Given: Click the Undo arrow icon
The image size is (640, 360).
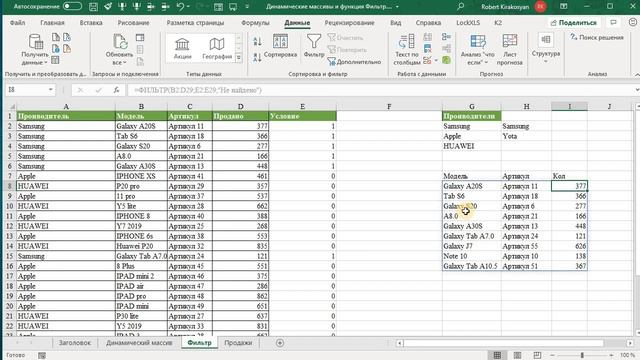Looking at the screenshot, I should coord(180,7).
